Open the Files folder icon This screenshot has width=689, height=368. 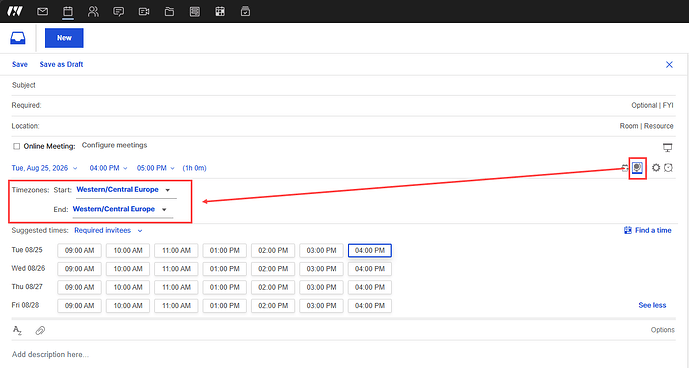click(x=169, y=11)
